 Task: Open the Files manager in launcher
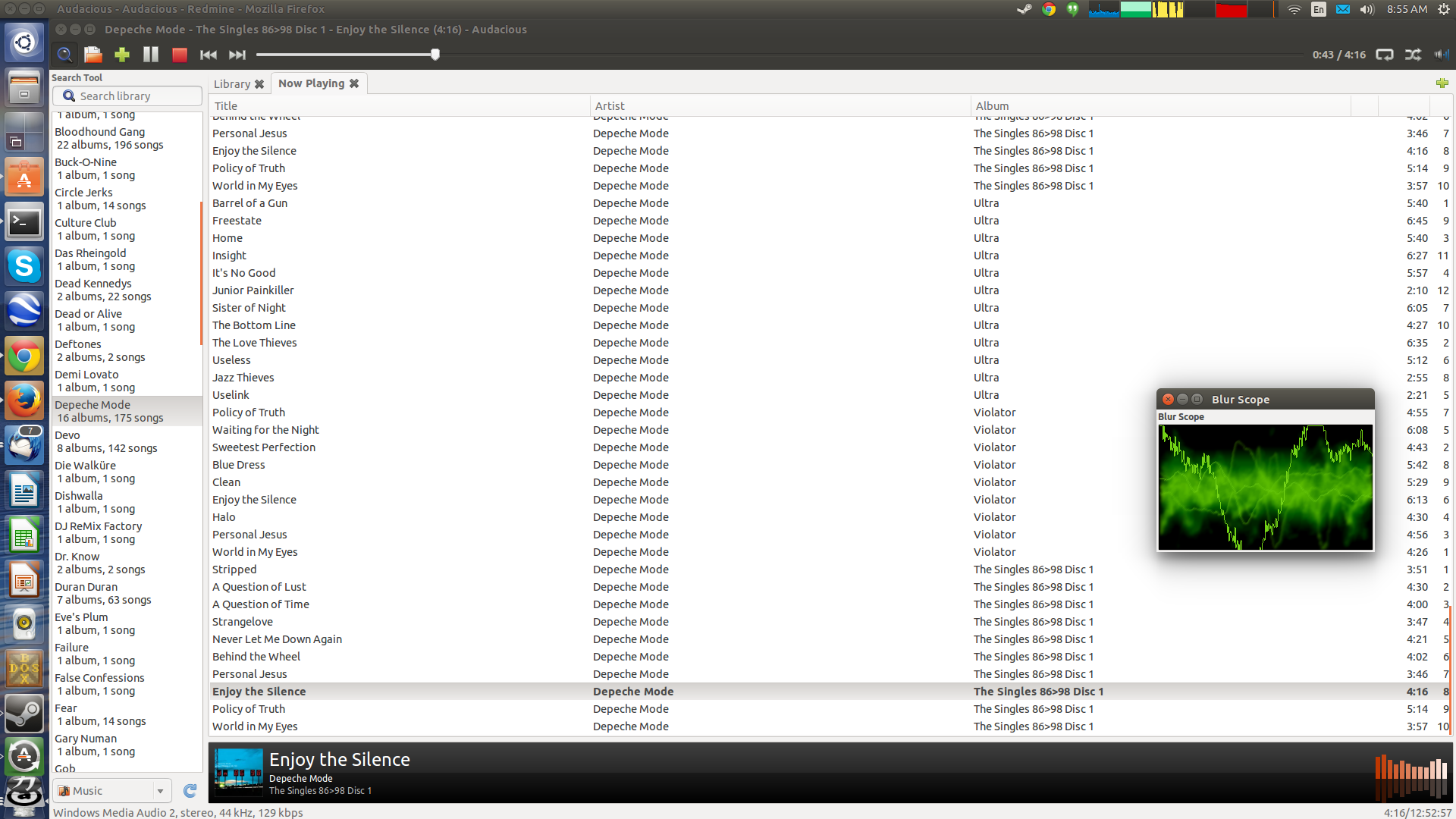[24, 87]
